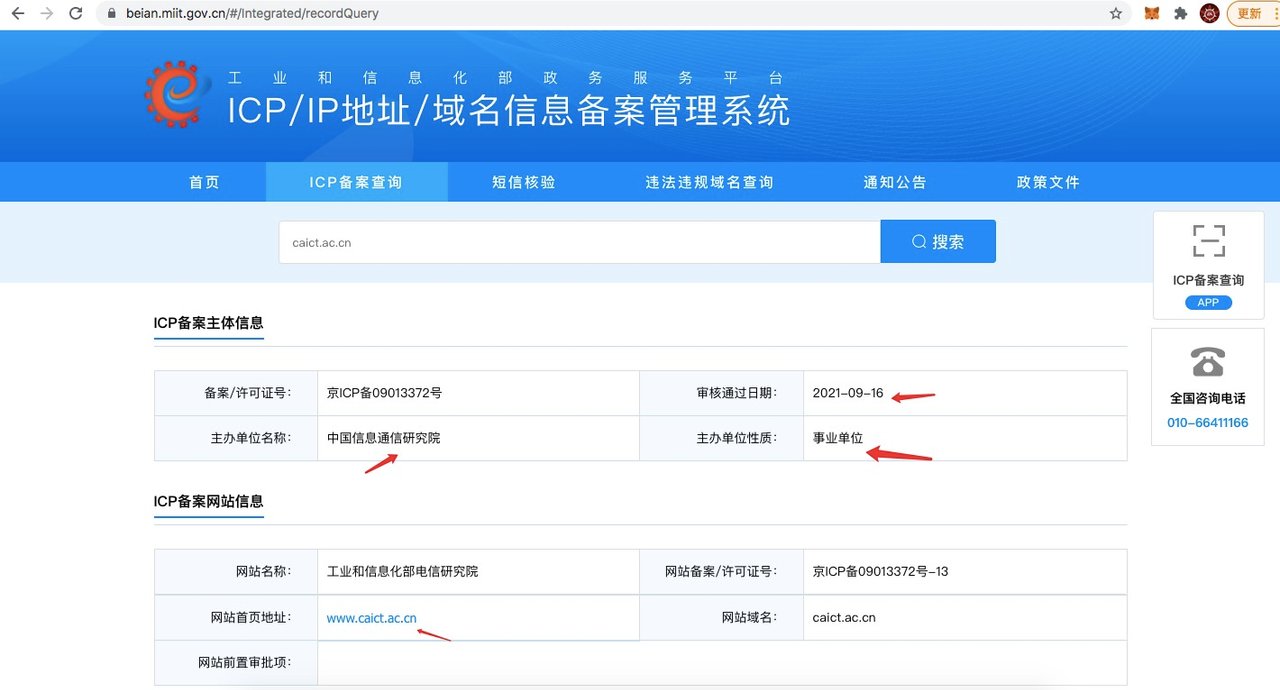Image resolution: width=1280 pixels, height=690 pixels.
Task: Click the blue 搜索 search button
Action: pos(938,242)
